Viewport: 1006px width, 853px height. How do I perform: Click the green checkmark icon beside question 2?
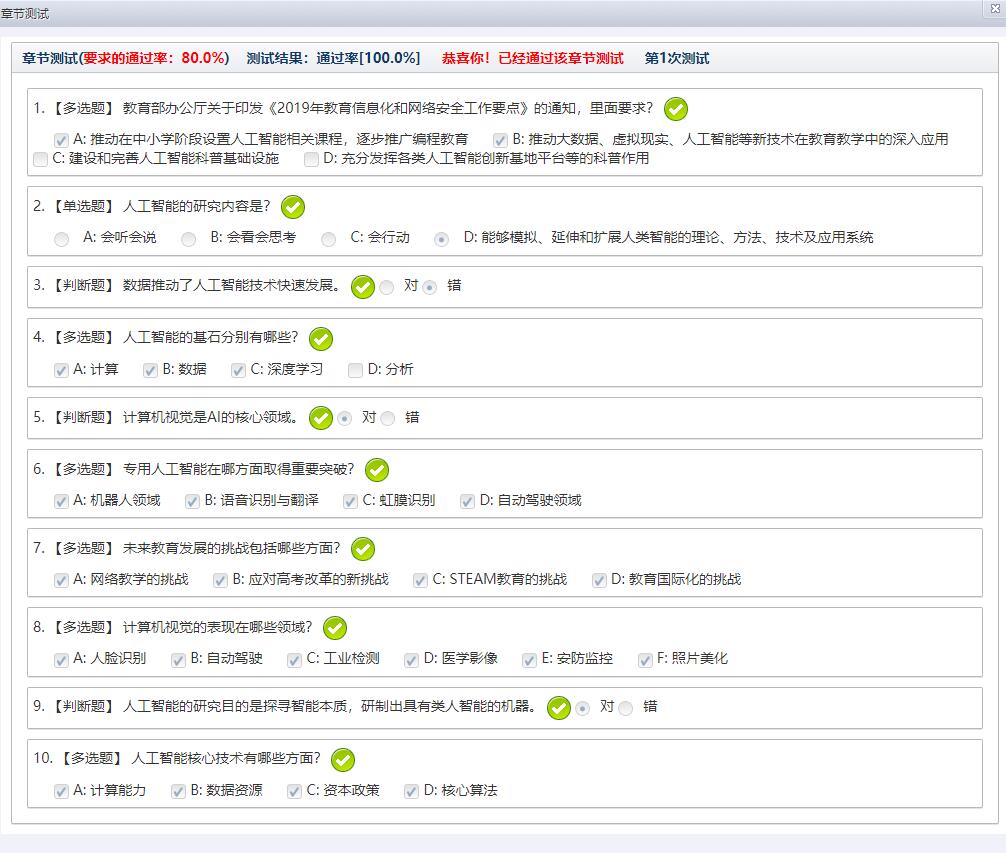pos(293,207)
